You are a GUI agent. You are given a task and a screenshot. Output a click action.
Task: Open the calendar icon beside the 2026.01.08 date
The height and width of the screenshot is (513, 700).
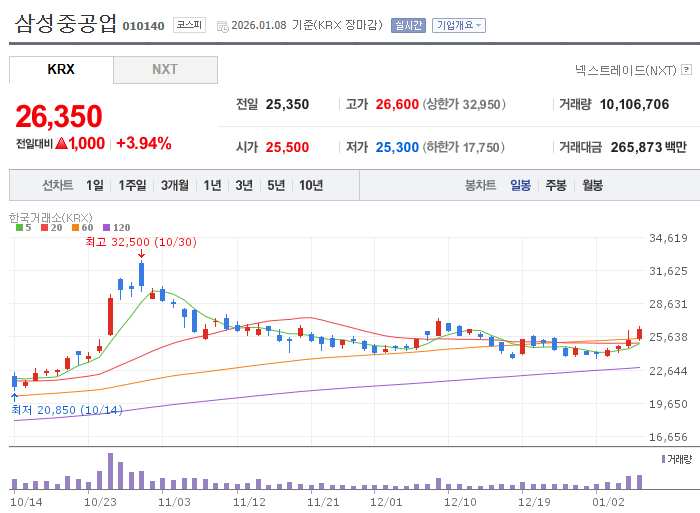[x=222, y=26]
